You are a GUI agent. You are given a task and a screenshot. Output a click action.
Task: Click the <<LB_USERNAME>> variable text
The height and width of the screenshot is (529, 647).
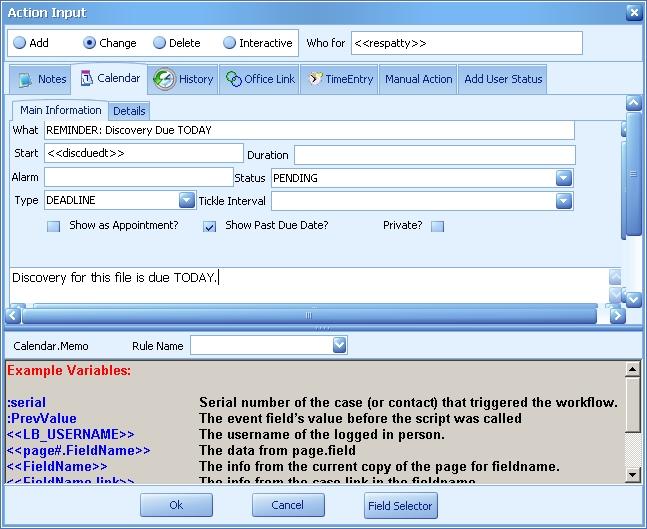(71, 435)
